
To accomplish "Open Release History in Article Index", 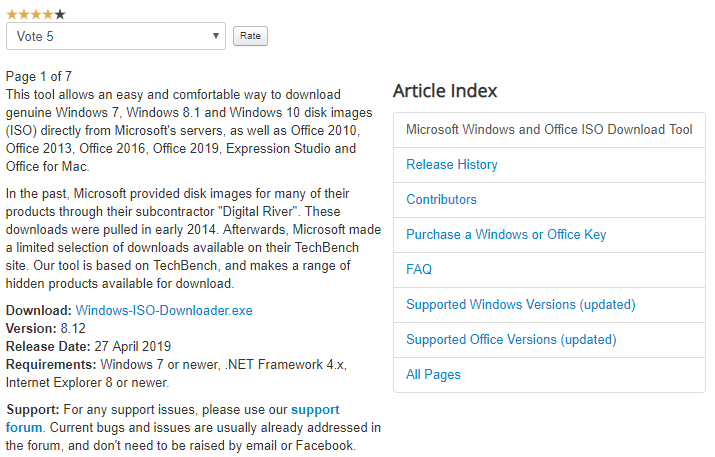I will pyautogui.click(x=451, y=165).
